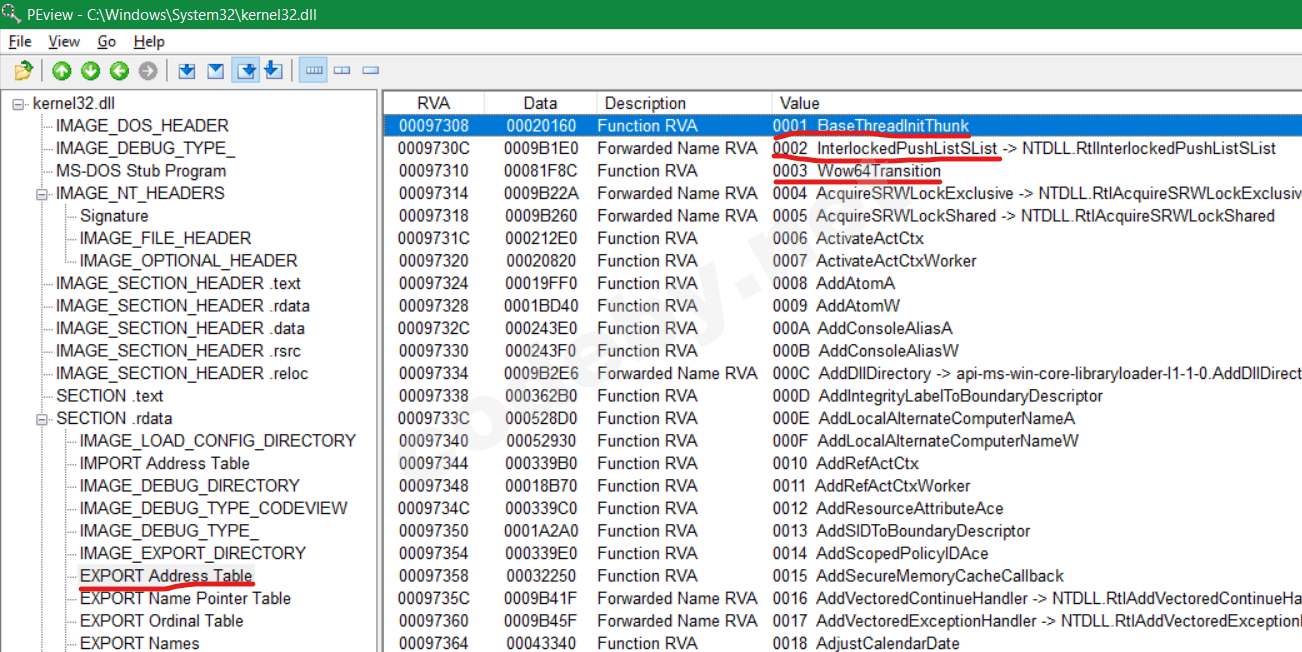1302x652 pixels.
Task: Click the green left arrow back icon
Action: 119,71
